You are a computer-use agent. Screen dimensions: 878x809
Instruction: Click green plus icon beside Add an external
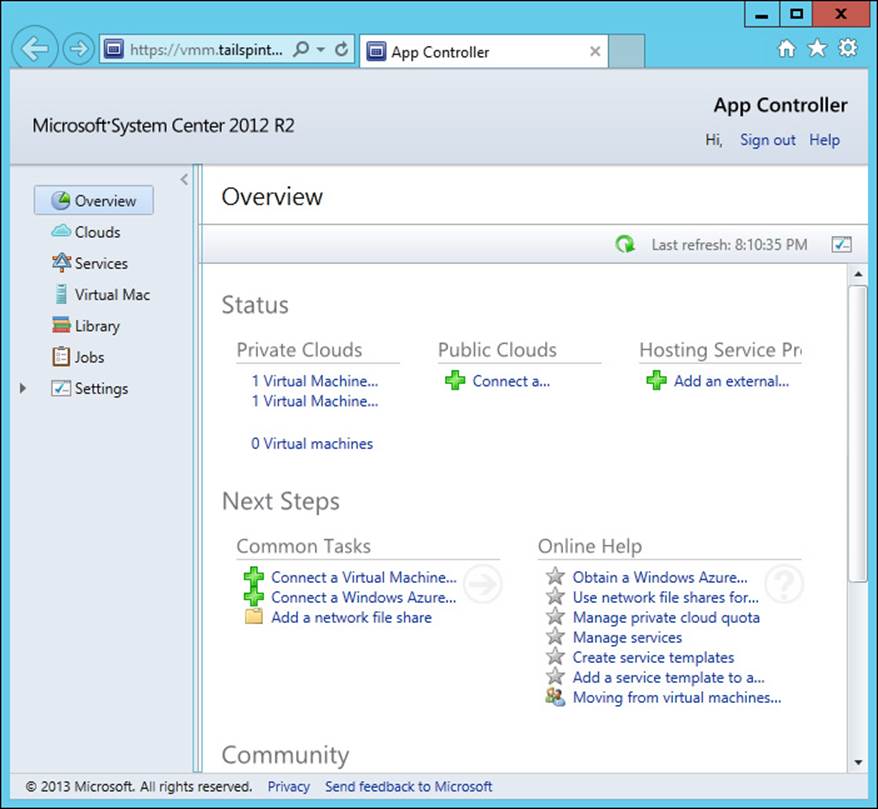click(656, 381)
